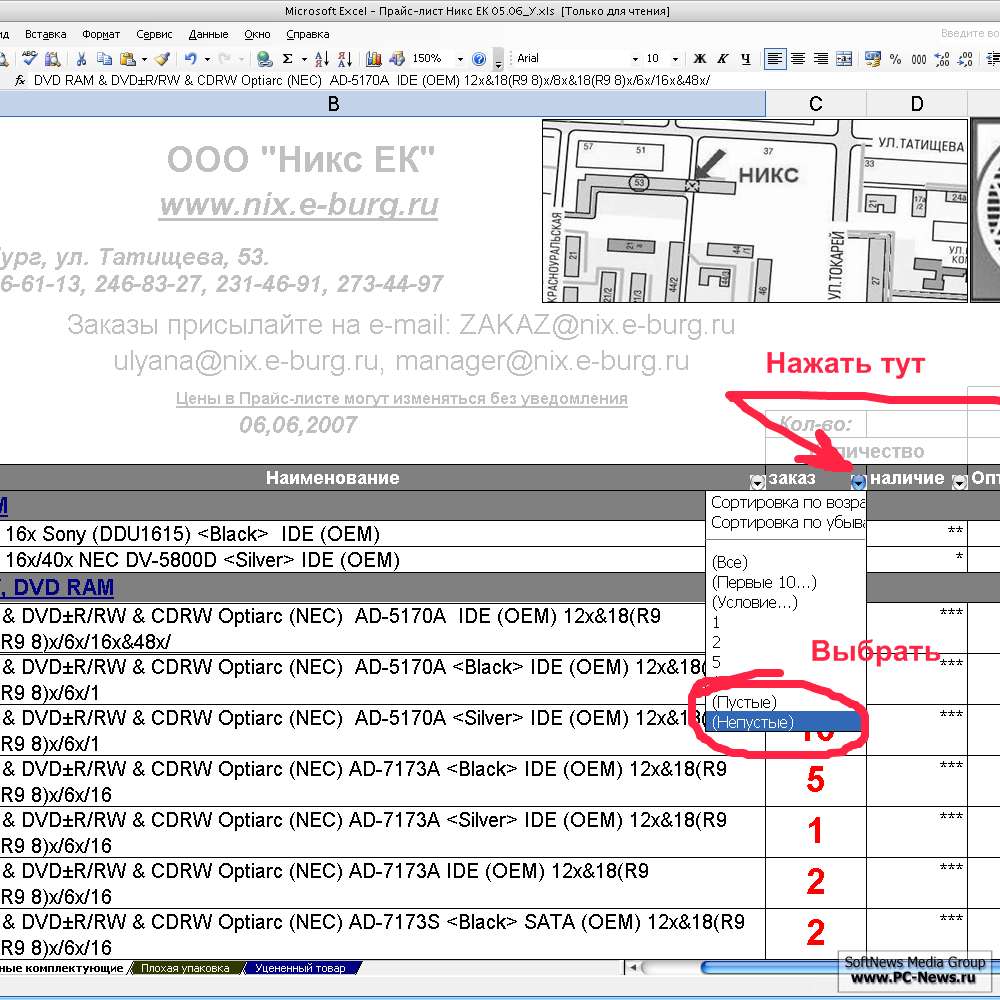
Task: Undo the last action
Action: click(191, 59)
